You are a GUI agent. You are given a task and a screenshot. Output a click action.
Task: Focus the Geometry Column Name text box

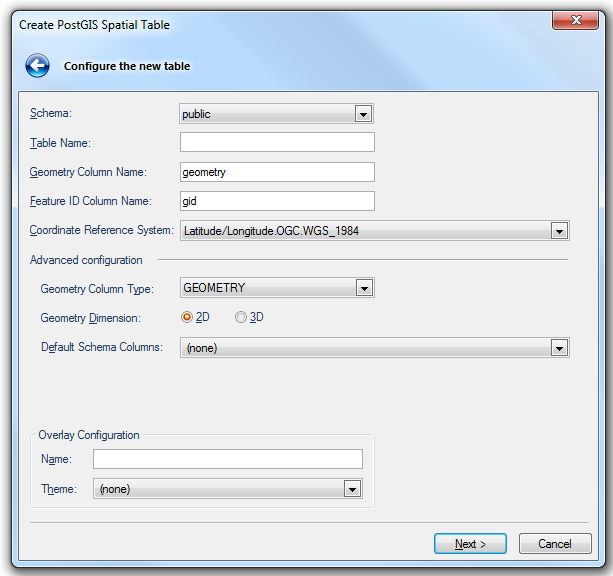[x=277, y=172]
